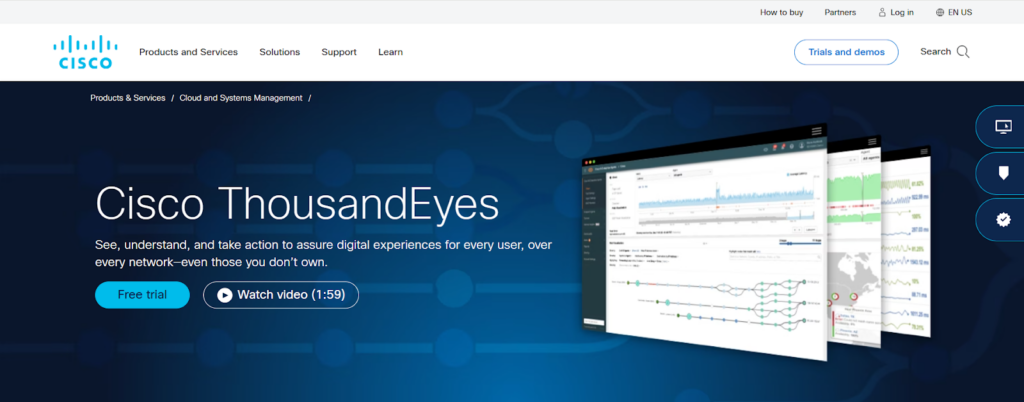Click the play icon in Watch video
The width and height of the screenshot is (1024, 402).
click(225, 295)
